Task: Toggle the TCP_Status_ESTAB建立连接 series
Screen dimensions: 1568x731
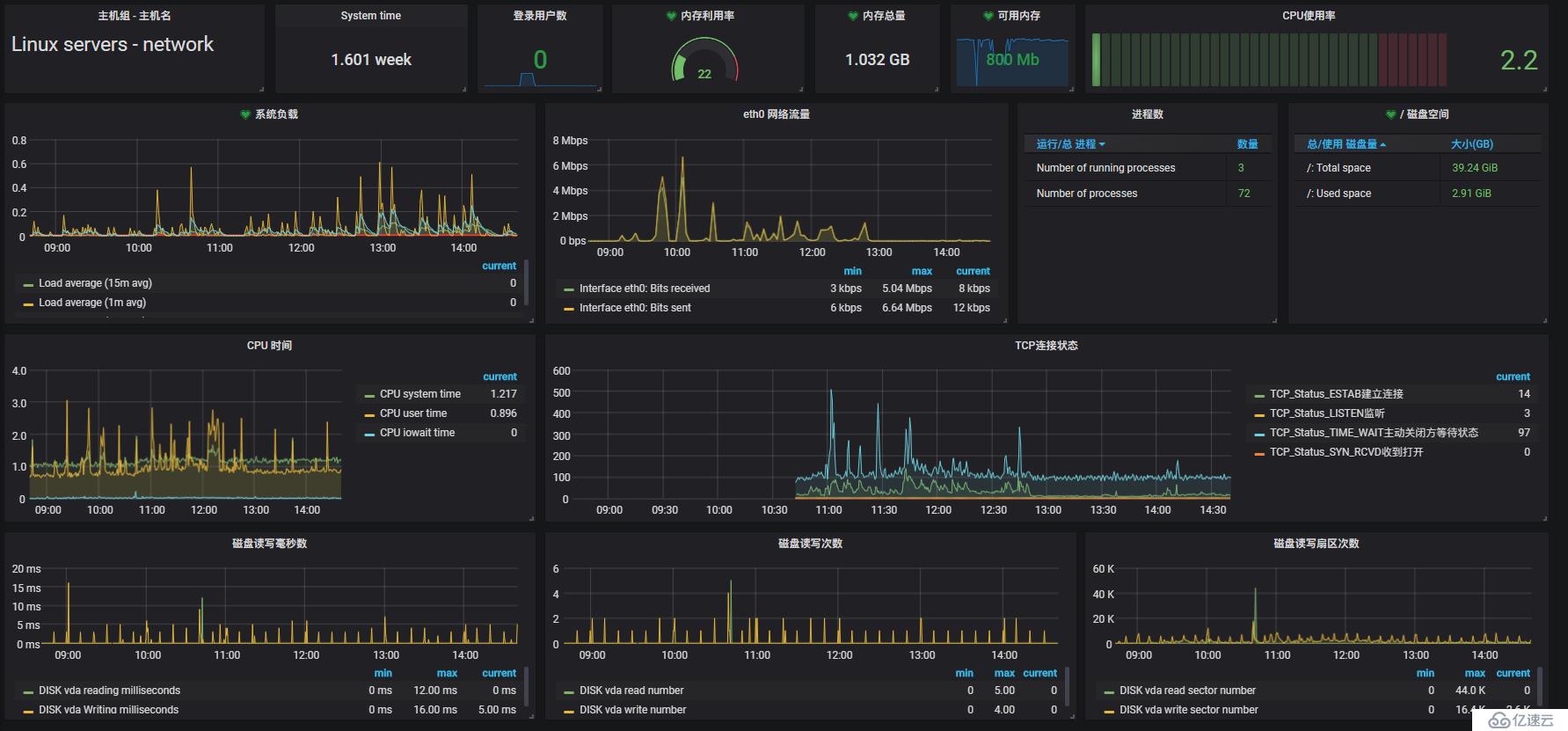Action: coord(1336,394)
